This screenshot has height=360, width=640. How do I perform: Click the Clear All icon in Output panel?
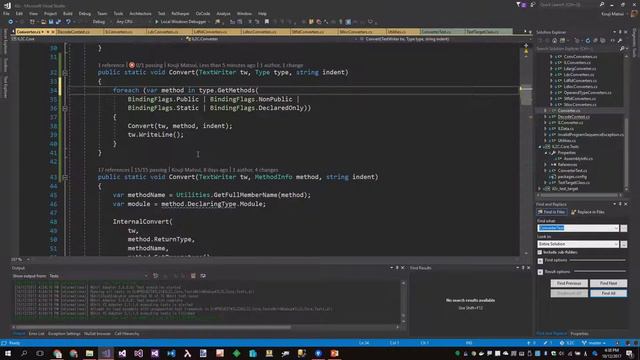193,276
